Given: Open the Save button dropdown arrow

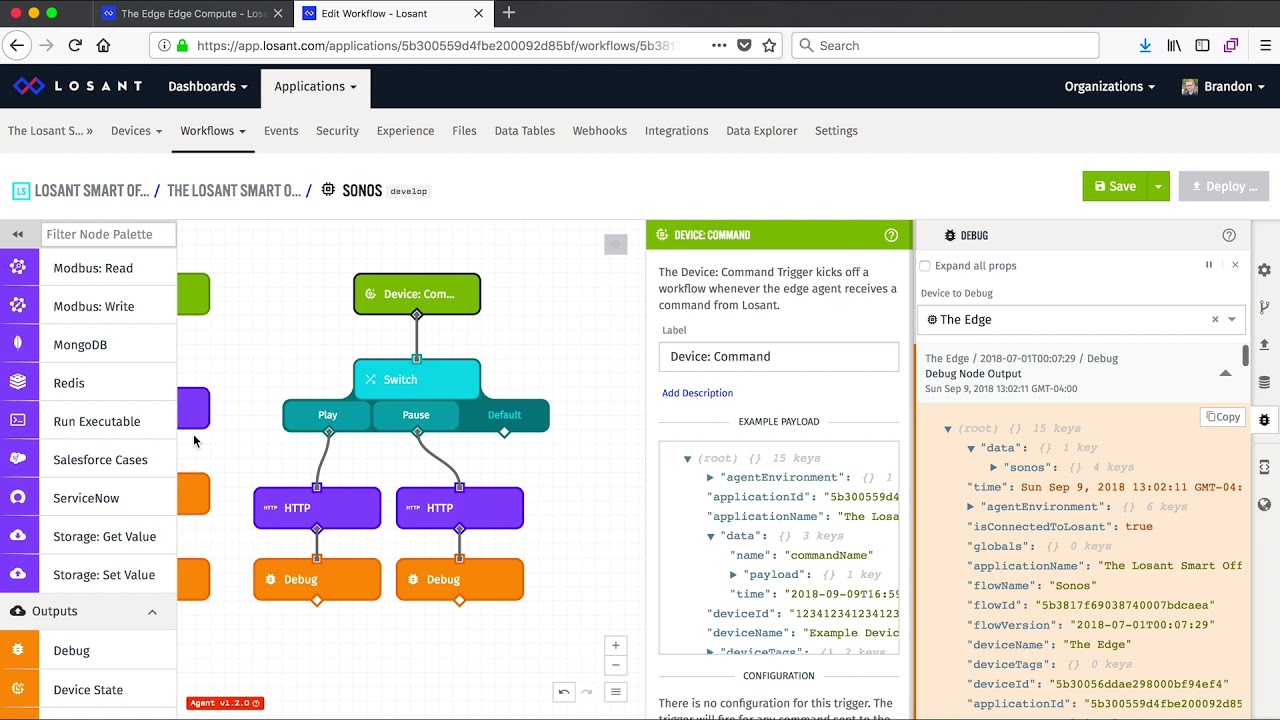Looking at the screenshot, I should (x=1158, y=186).
